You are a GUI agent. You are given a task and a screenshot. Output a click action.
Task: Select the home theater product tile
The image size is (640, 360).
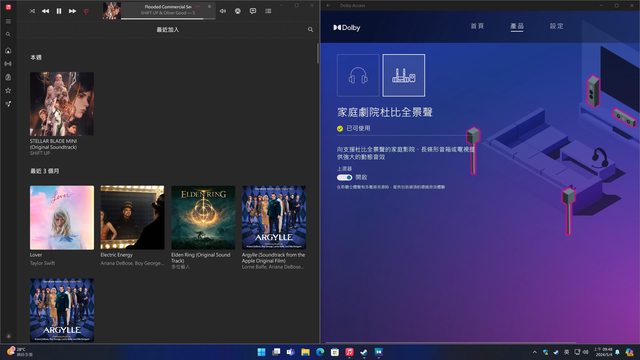(x=404, y=76)
